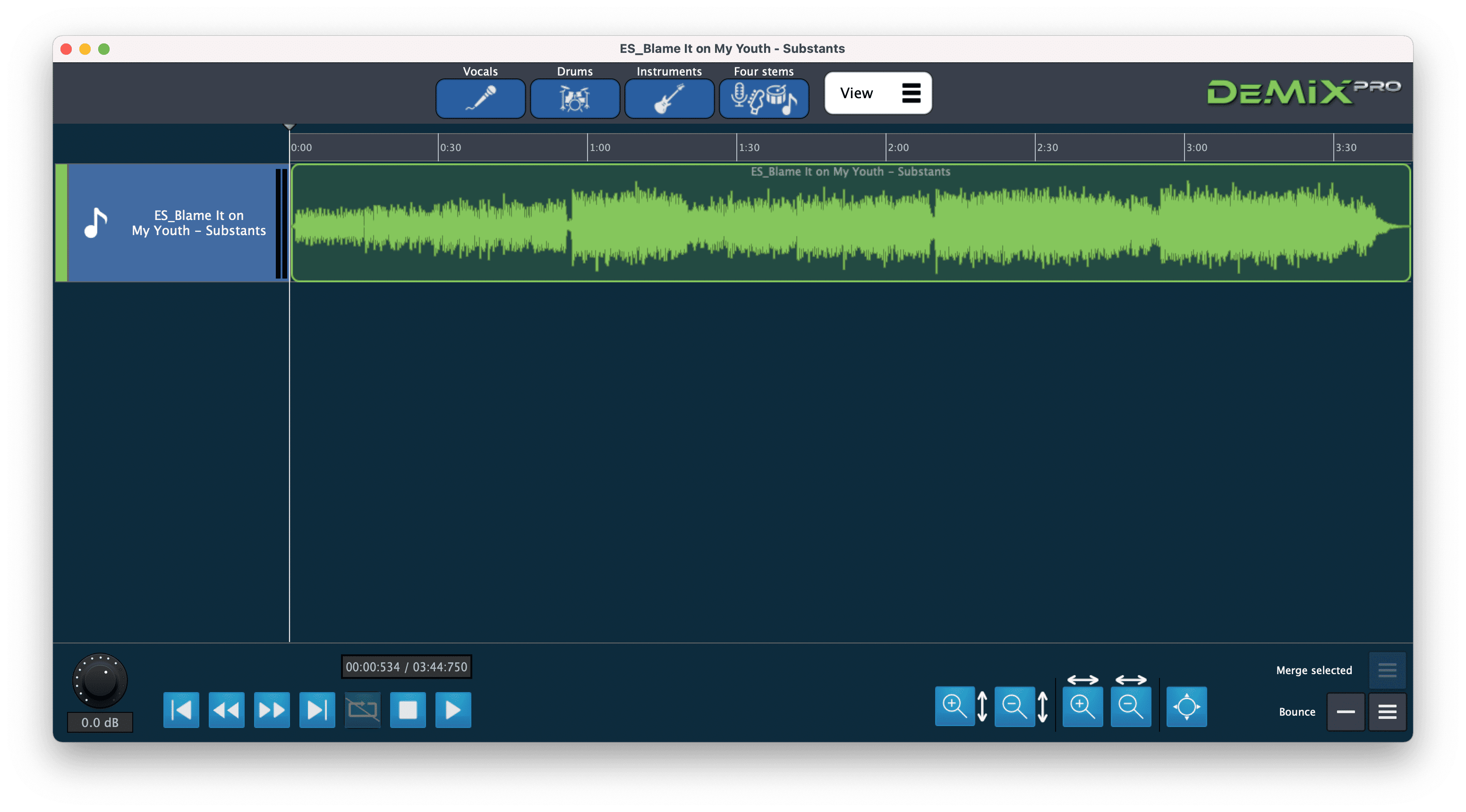Click the 3:30 timeline ruler mark
The width and height of the screenshot is (1466, 812).
(1346, 147)
